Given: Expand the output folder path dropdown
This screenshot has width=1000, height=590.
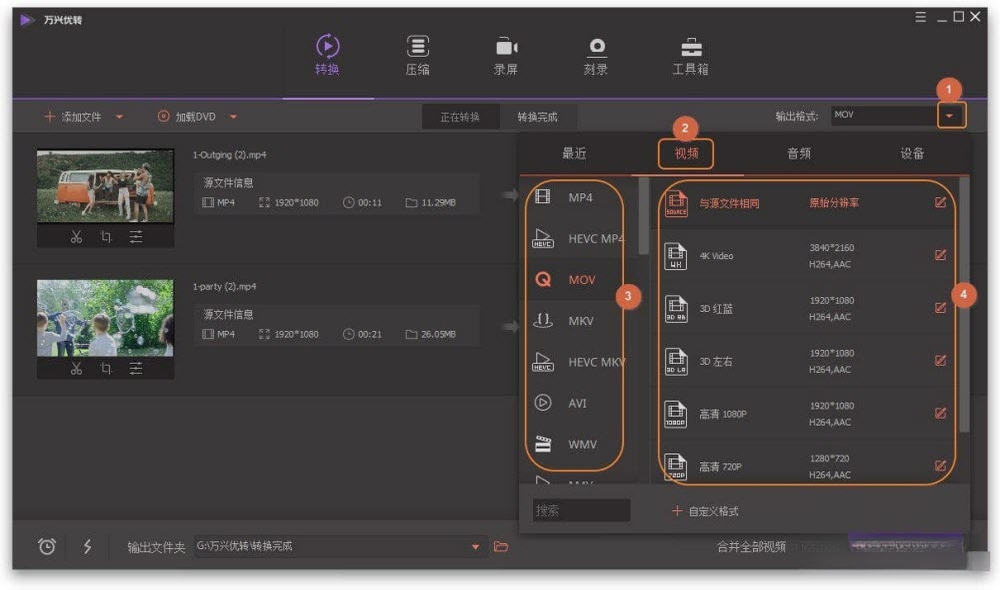Looking at the screenshot, I should point(475,547).
